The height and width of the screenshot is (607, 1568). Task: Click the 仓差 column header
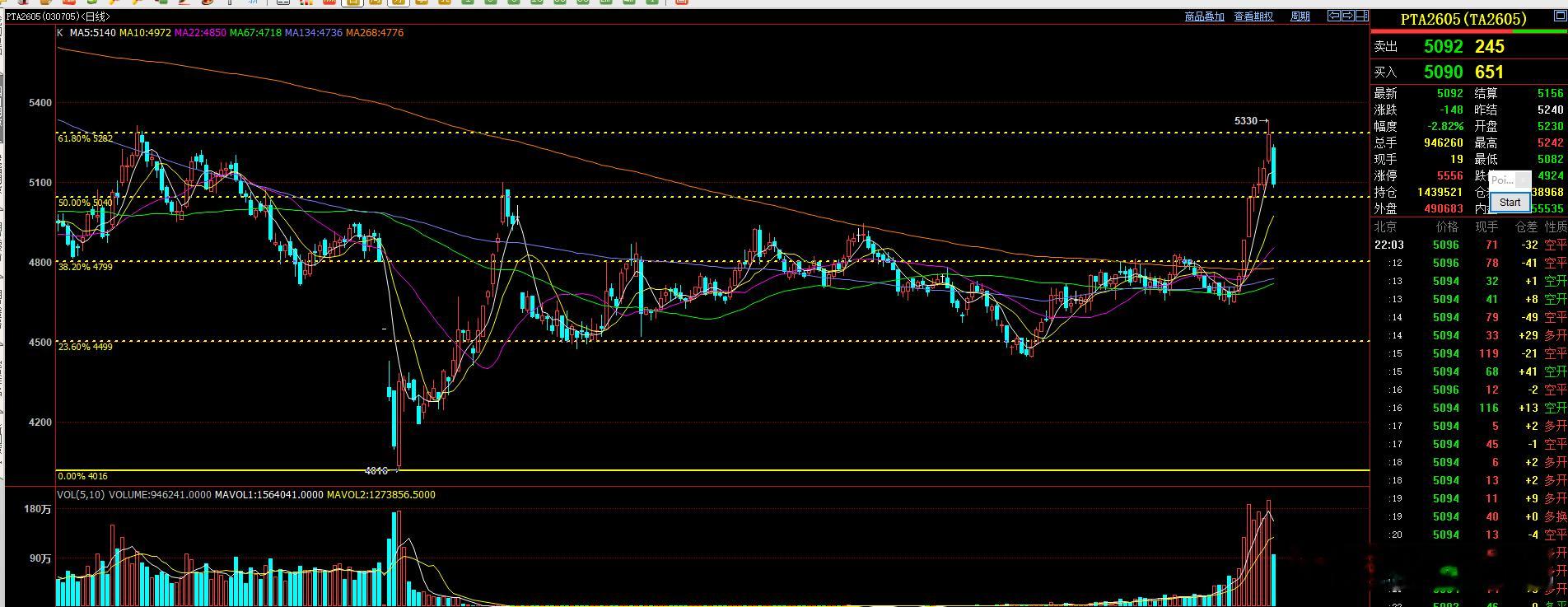1526,226
